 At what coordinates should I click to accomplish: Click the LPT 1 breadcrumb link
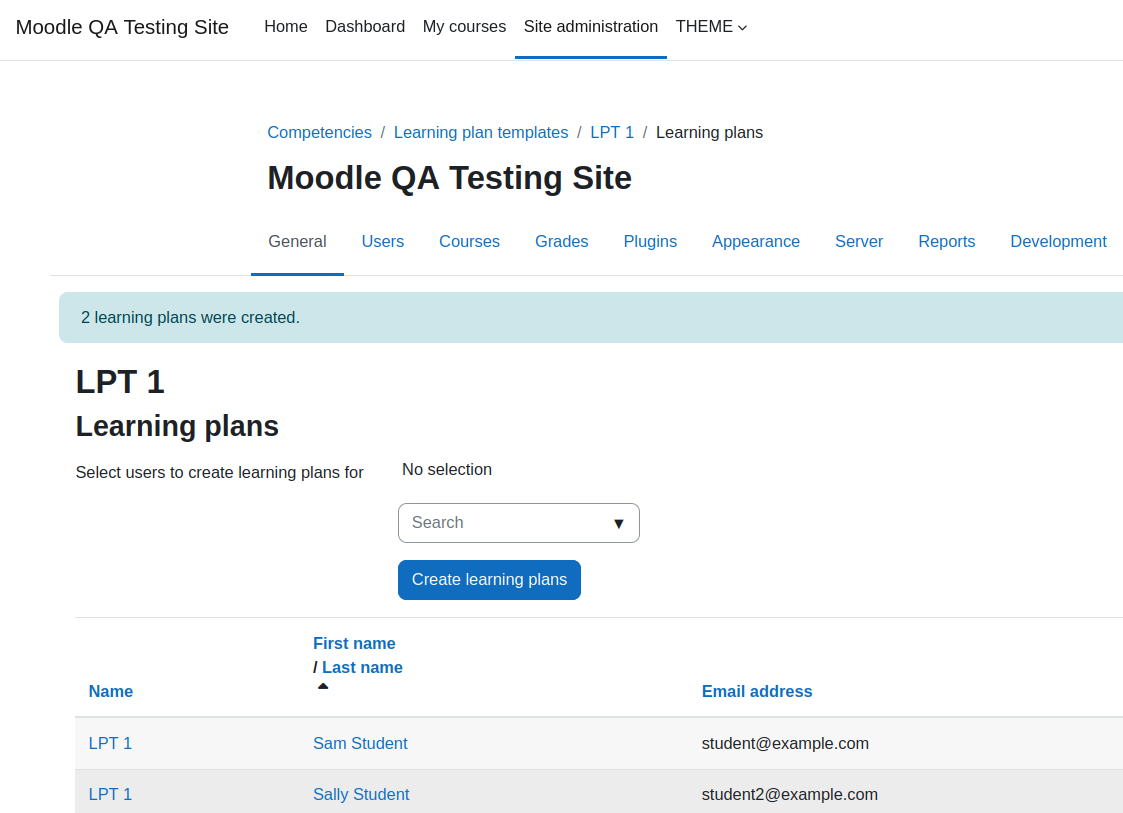[x=612, y=133]
